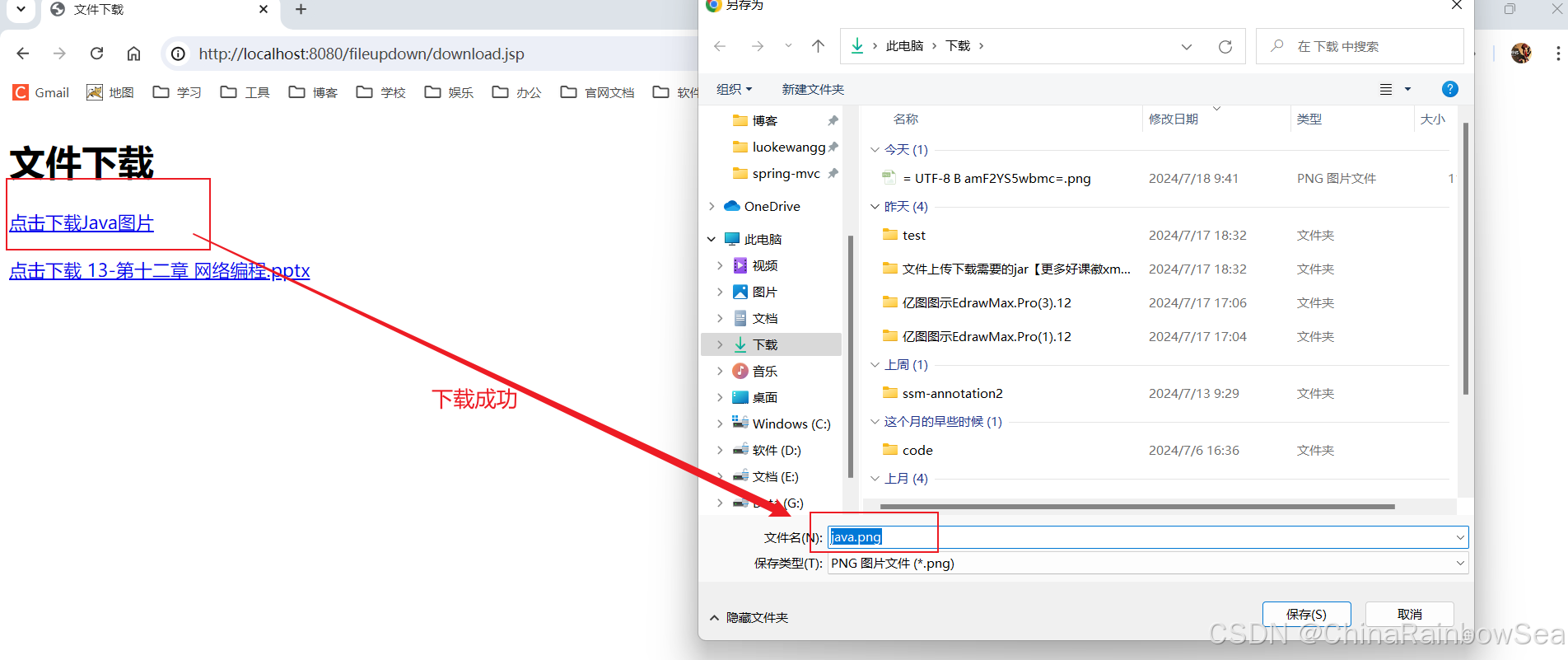Viewport: 1568px width, 660px height.
Task: Open recent locations dropdown in the Save dialog
Action: coord(788,46)
